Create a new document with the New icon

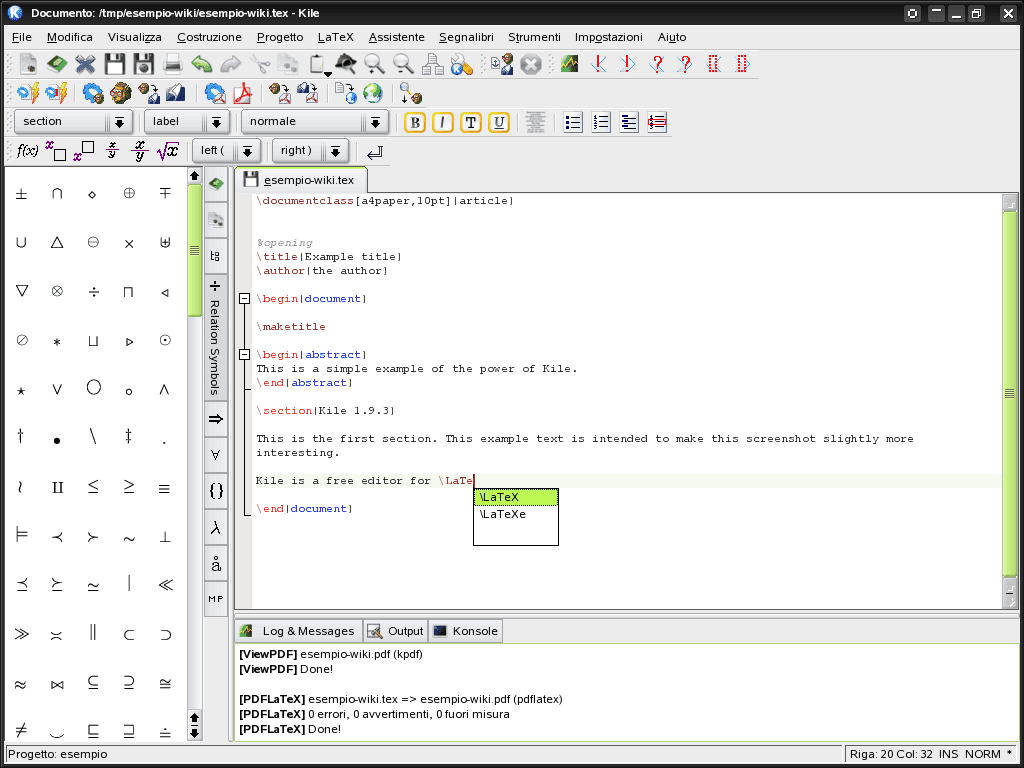click(x=28, y=64)
